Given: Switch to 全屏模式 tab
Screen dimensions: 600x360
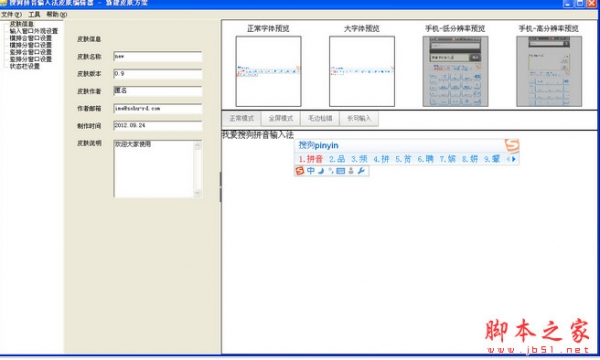Looking at the screenshot, I should point(281,119).
